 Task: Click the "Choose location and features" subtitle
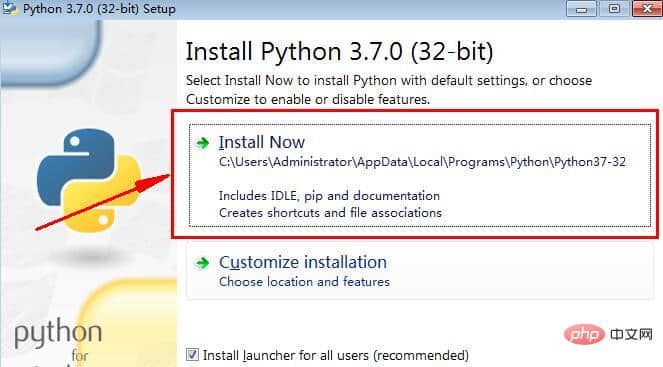304,282
